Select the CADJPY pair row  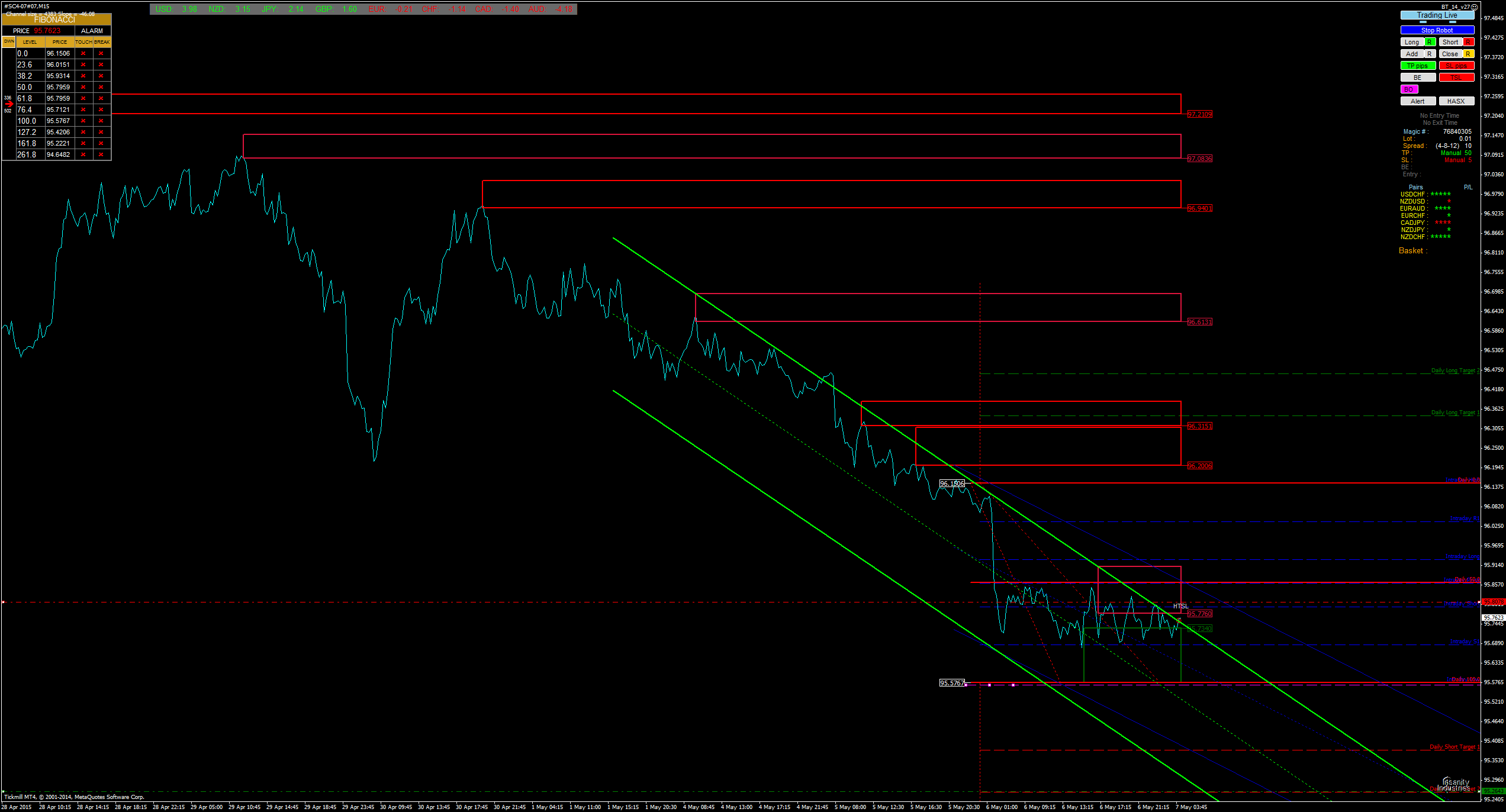[1425, 223]
